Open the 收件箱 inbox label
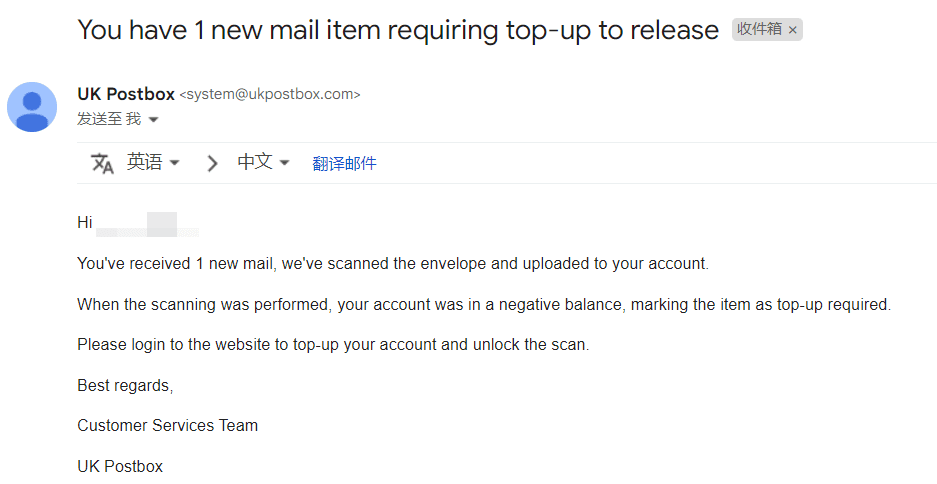Viewport: 937px width, 484px height. pos(760,29)
